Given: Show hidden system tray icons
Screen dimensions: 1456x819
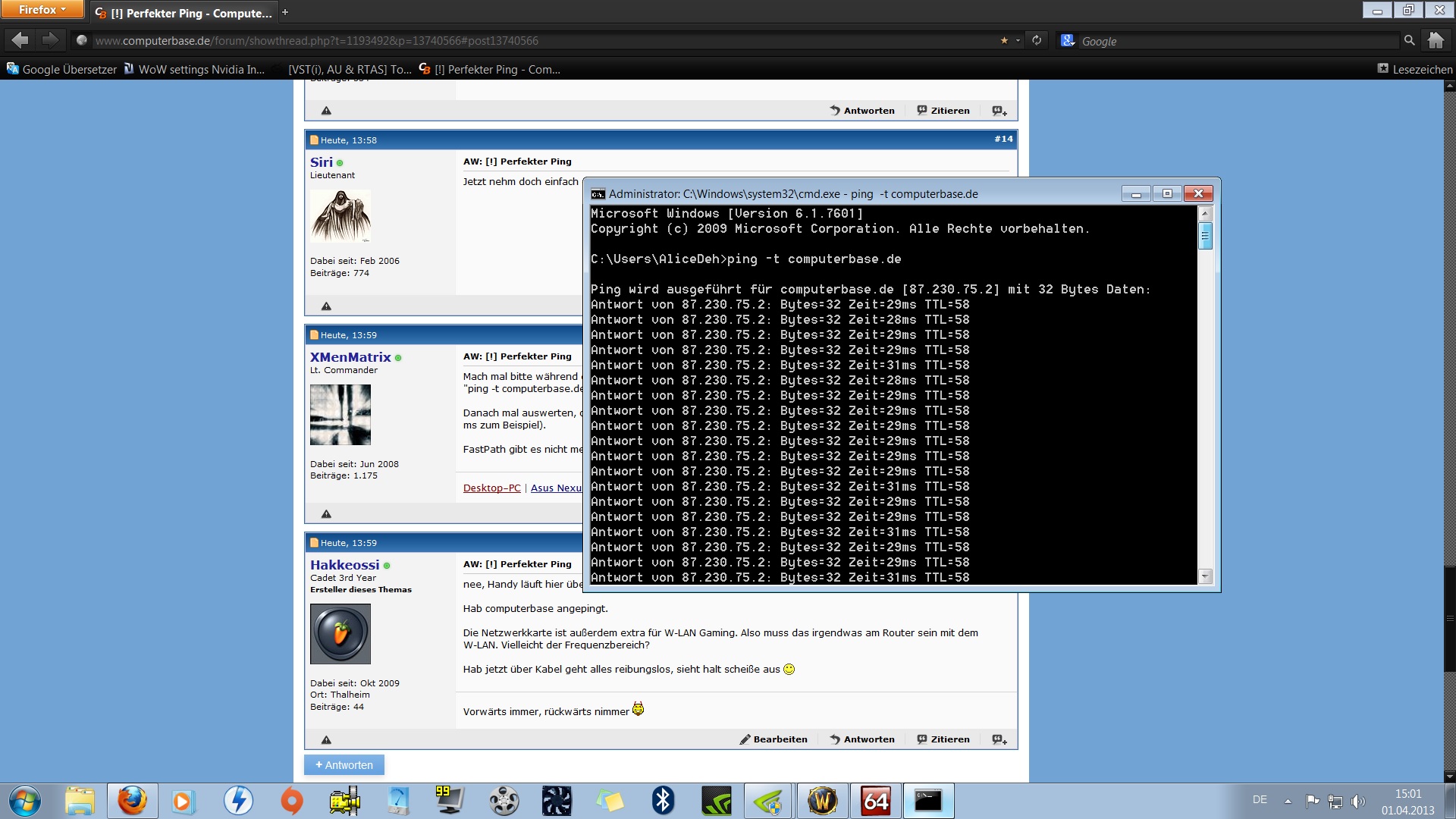Looking at the screenshot, I should click(1288, 801).
